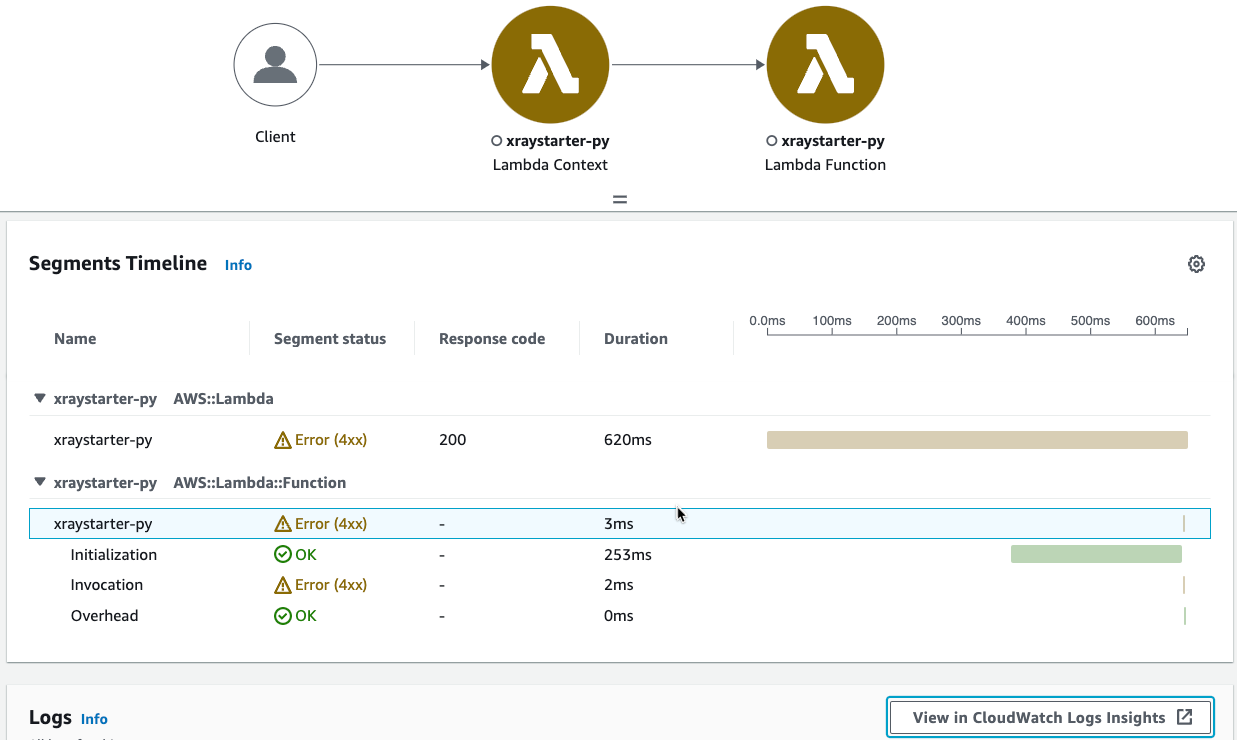The height and width of the screenshot is (740, 1237).
Task: Click the 3ms duration value
Action: [x=619, y=523]
